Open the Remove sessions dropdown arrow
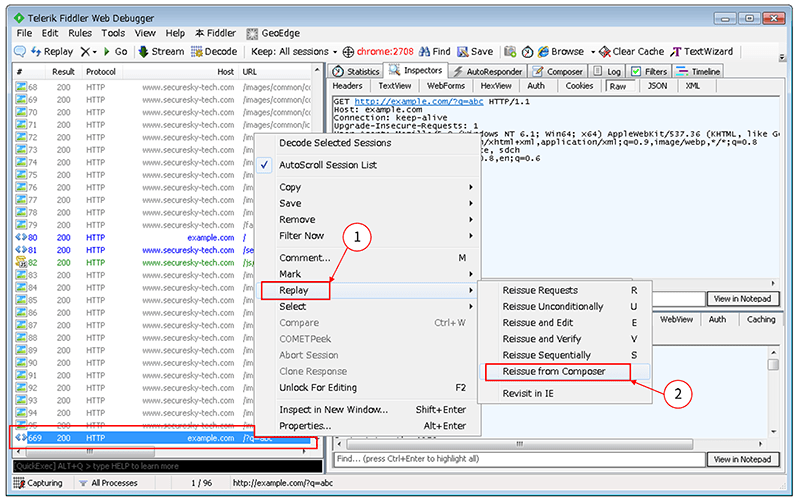Image resolution: width=800 pixels, height=502 pixels. click(x=94, y=52)
